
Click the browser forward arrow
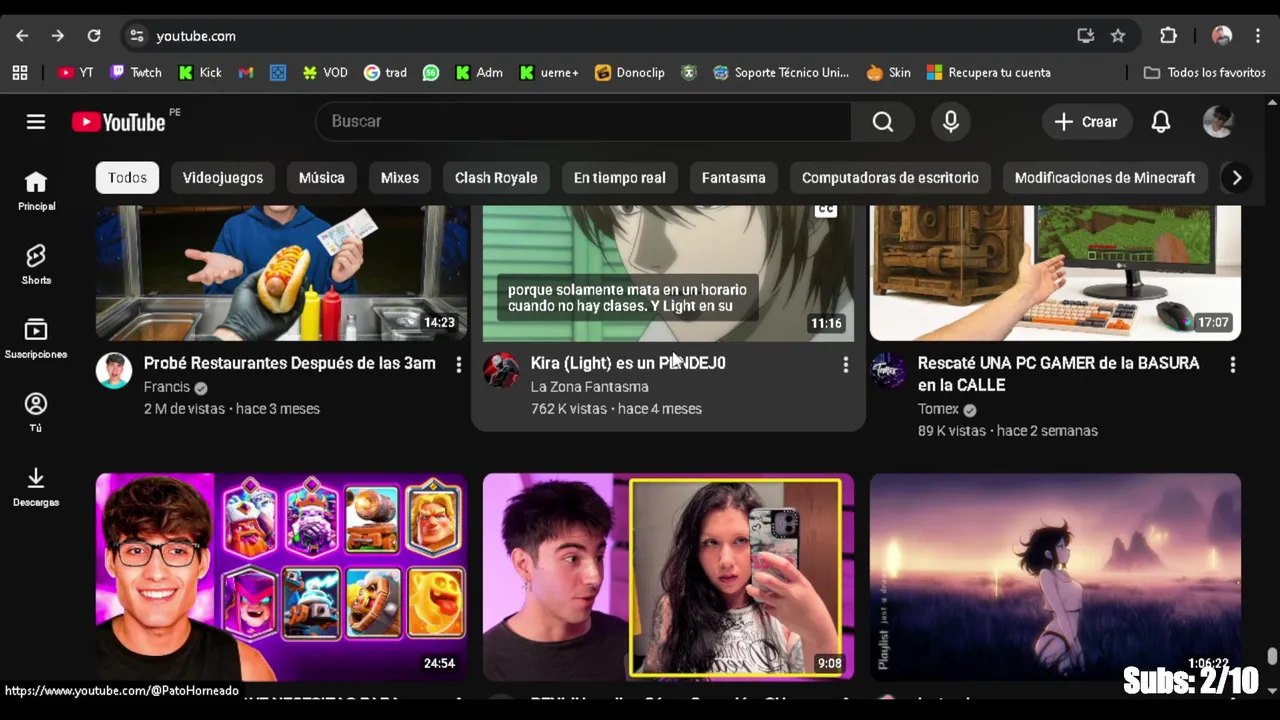click(x=57, y=36)
